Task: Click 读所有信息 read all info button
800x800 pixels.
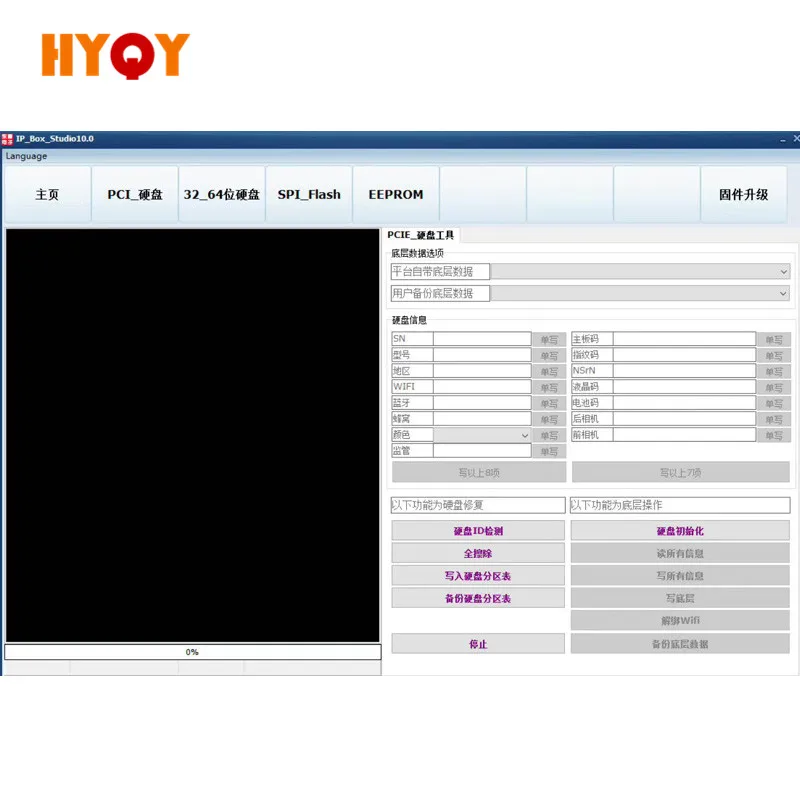Action: click(x=680, y=553)
